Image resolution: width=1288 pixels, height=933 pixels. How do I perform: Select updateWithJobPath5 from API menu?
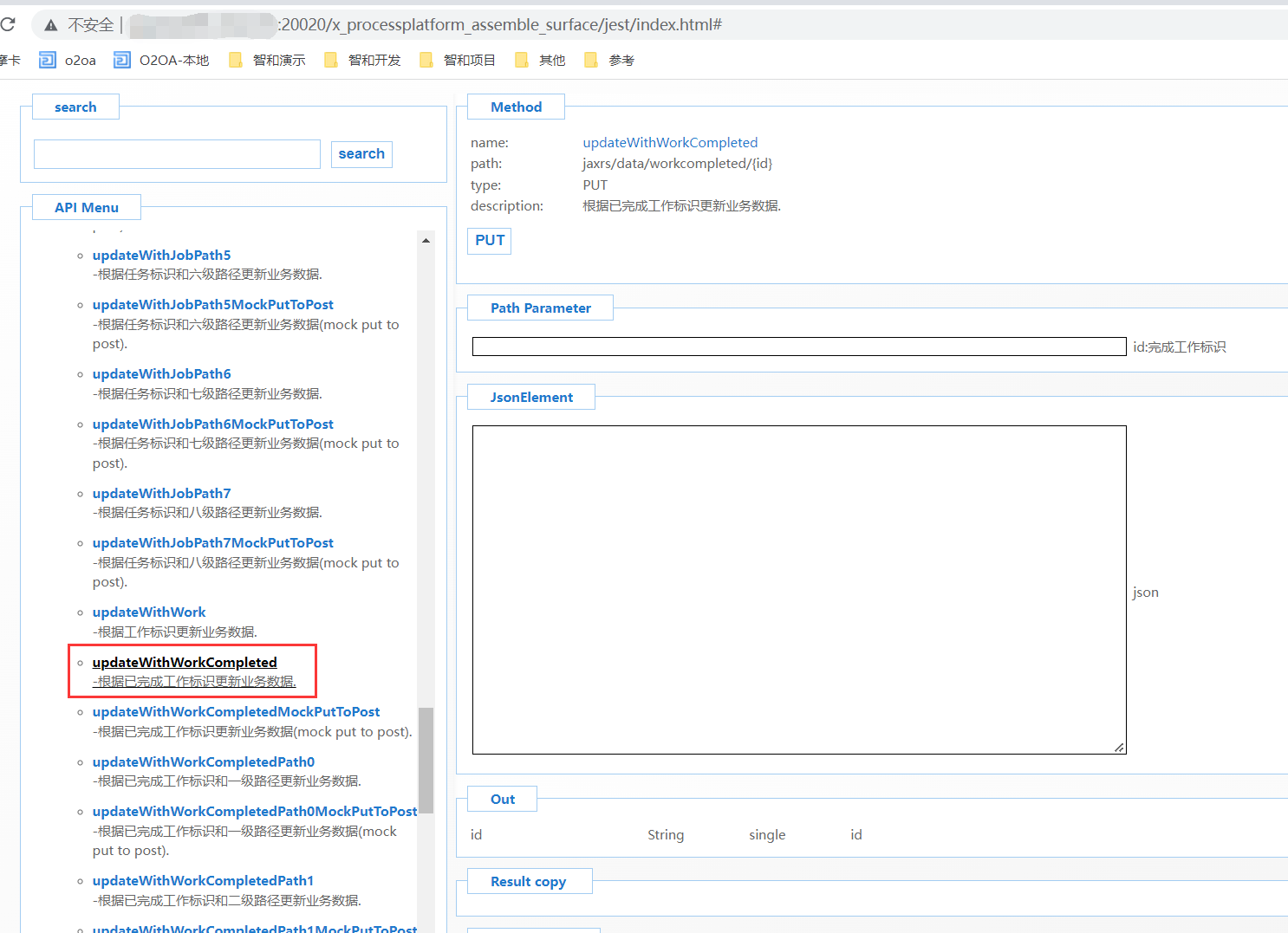coord(161,256)
